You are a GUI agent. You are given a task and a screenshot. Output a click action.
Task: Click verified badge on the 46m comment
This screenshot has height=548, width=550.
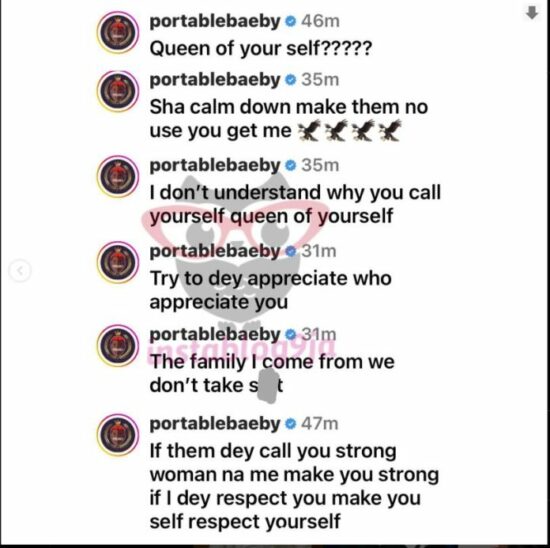(290, 21)
